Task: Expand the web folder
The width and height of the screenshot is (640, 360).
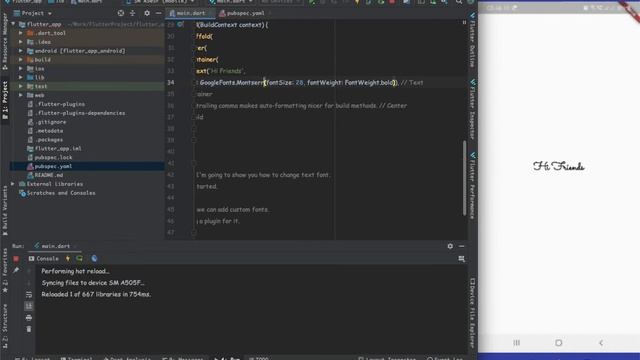Action: click(21, 95)
